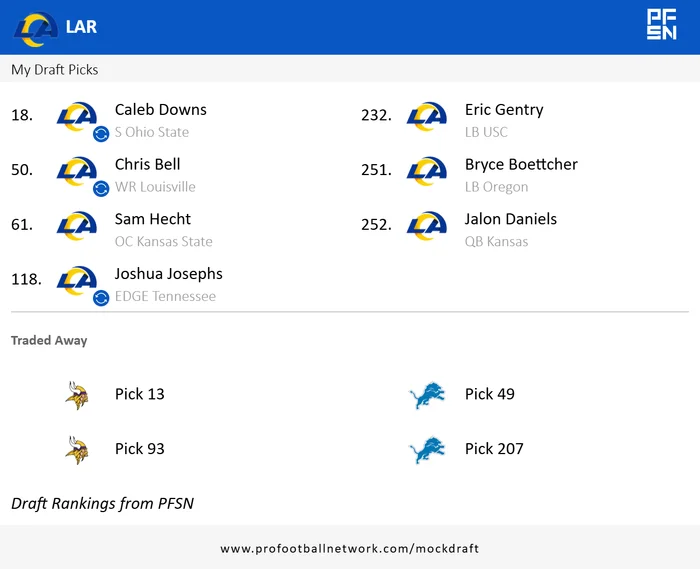Viewport: 700px width, 569px height.
Task: Click pick number 18
Action: (22, 115)
